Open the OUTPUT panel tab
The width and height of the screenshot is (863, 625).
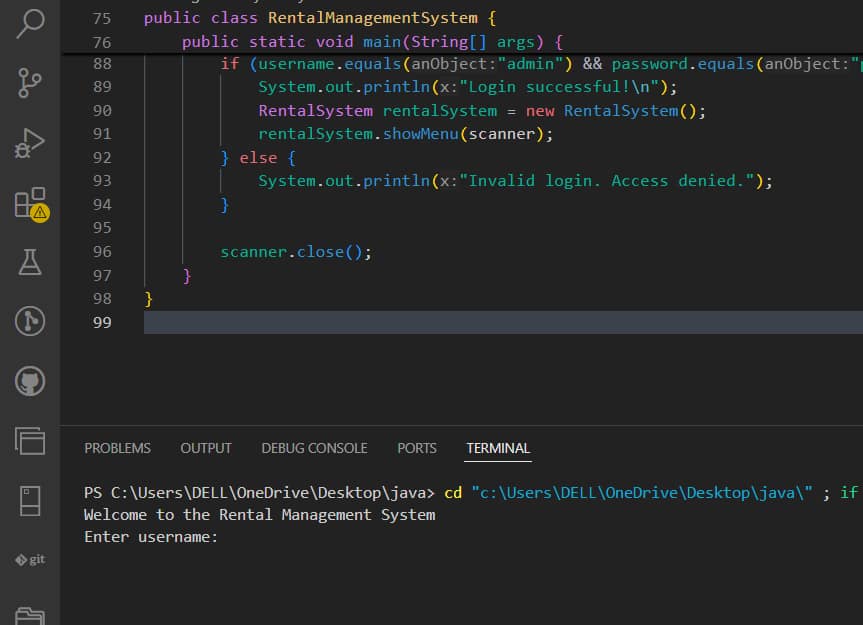206,448
